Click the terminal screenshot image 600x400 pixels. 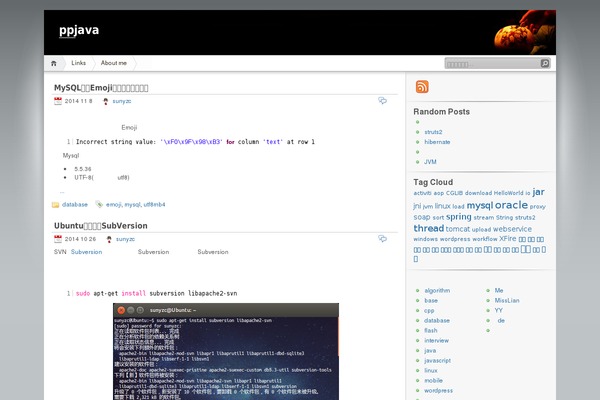point(225,351)
